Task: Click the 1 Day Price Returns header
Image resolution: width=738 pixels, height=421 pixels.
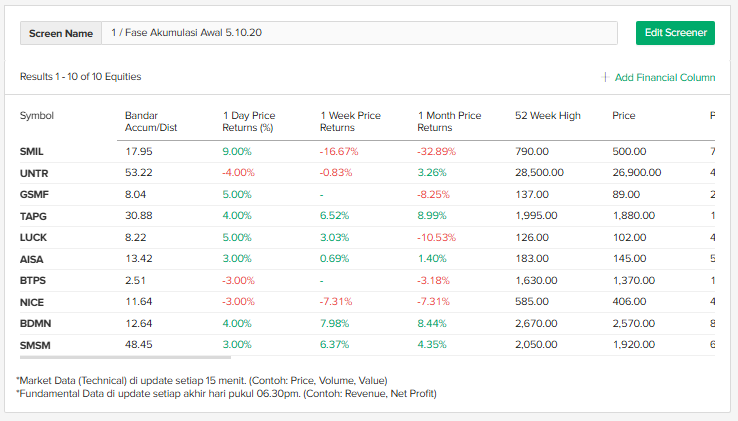Action: click(248, 121)
